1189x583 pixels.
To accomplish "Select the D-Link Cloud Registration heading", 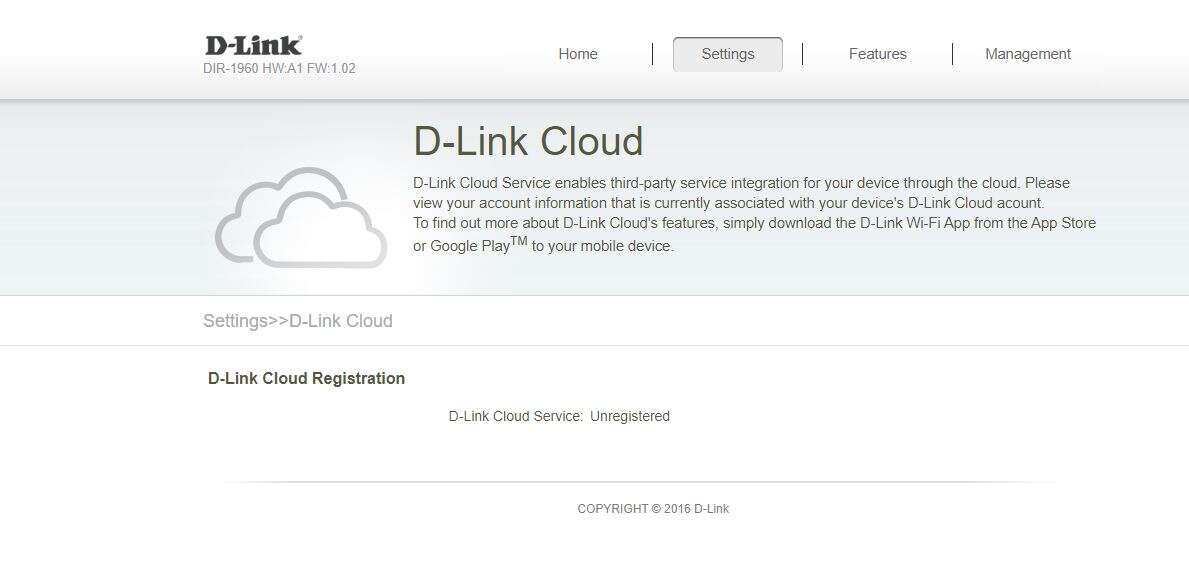I will (x=305, y=378).
